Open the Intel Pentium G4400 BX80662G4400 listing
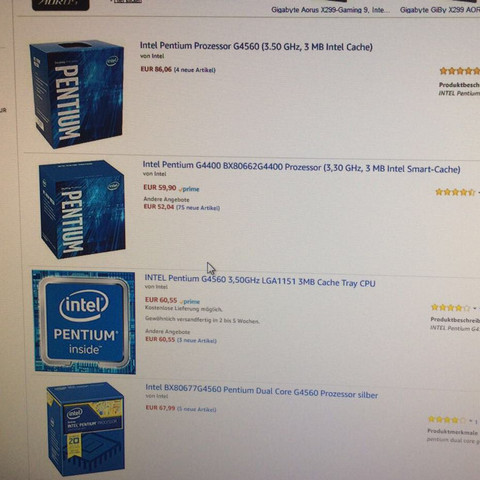 (x=301, y=167)
